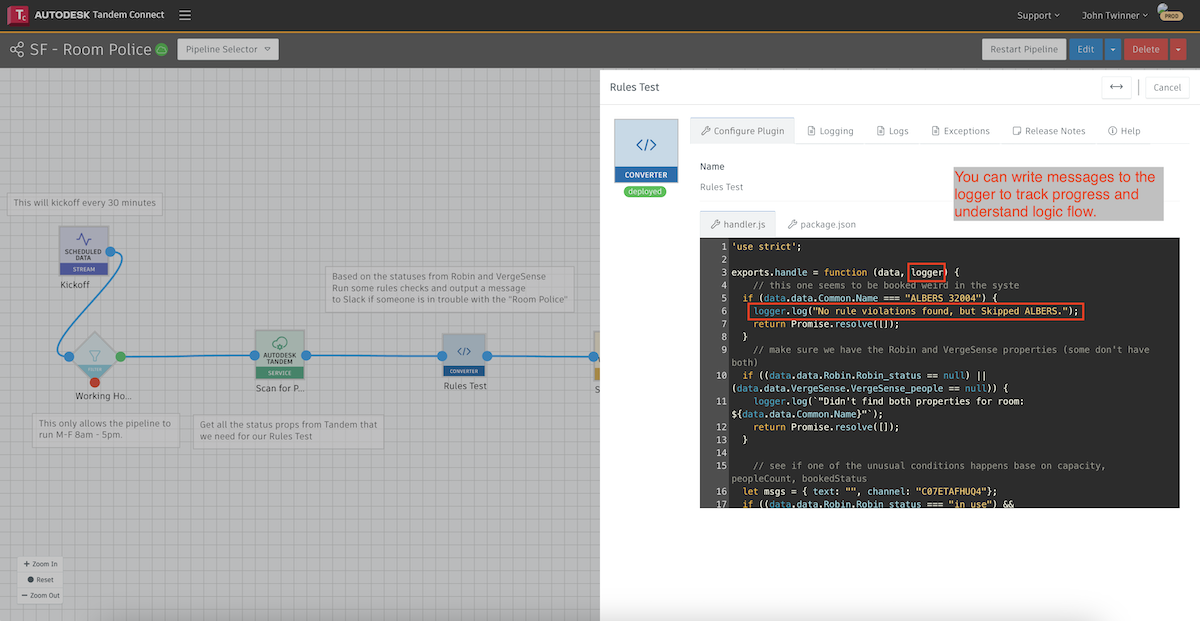Click the Cancel button in Rules Test panel
1200x621 pixels.
click(x=1167, y=87)
